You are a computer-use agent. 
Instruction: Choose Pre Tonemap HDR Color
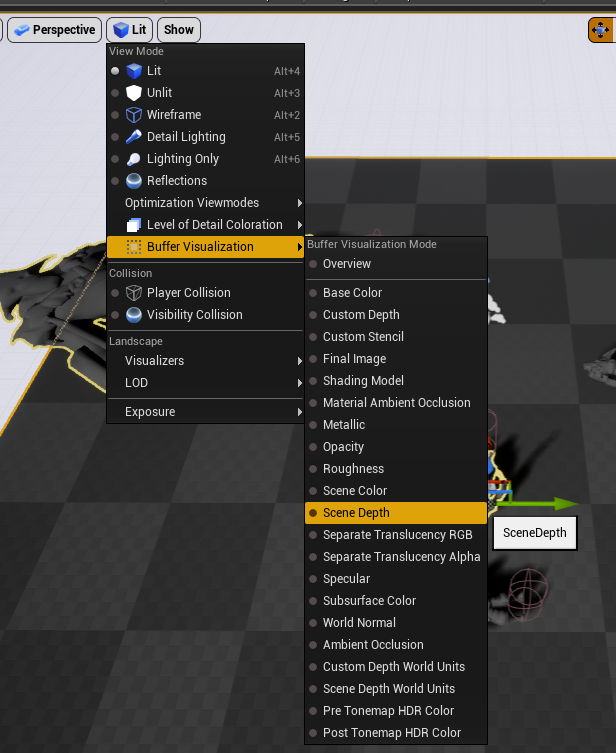click(x=396, y=711)
